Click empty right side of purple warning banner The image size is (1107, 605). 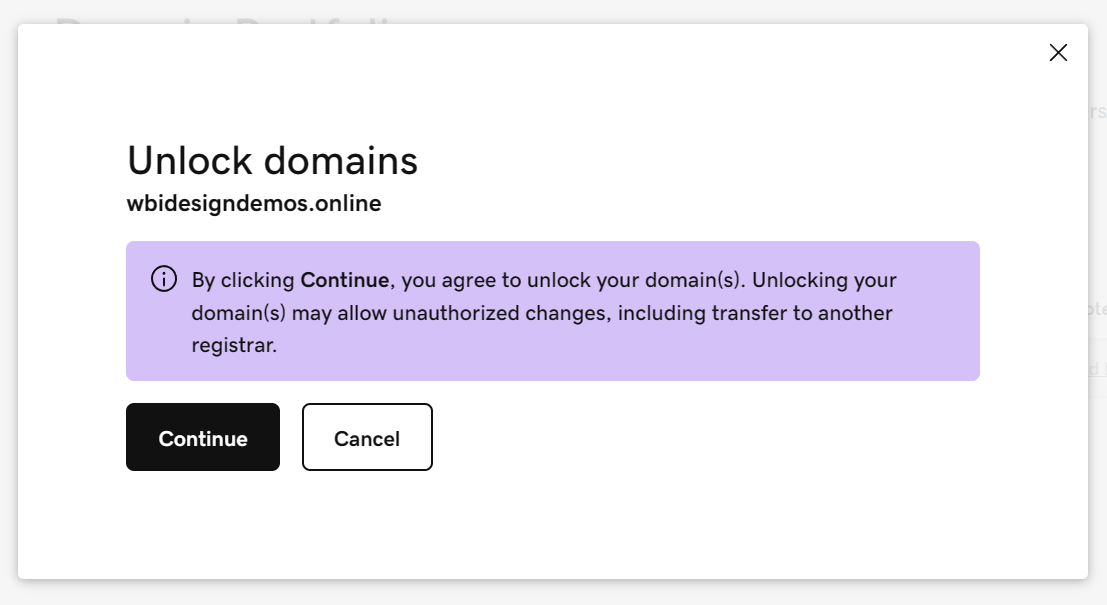point(940,345)
